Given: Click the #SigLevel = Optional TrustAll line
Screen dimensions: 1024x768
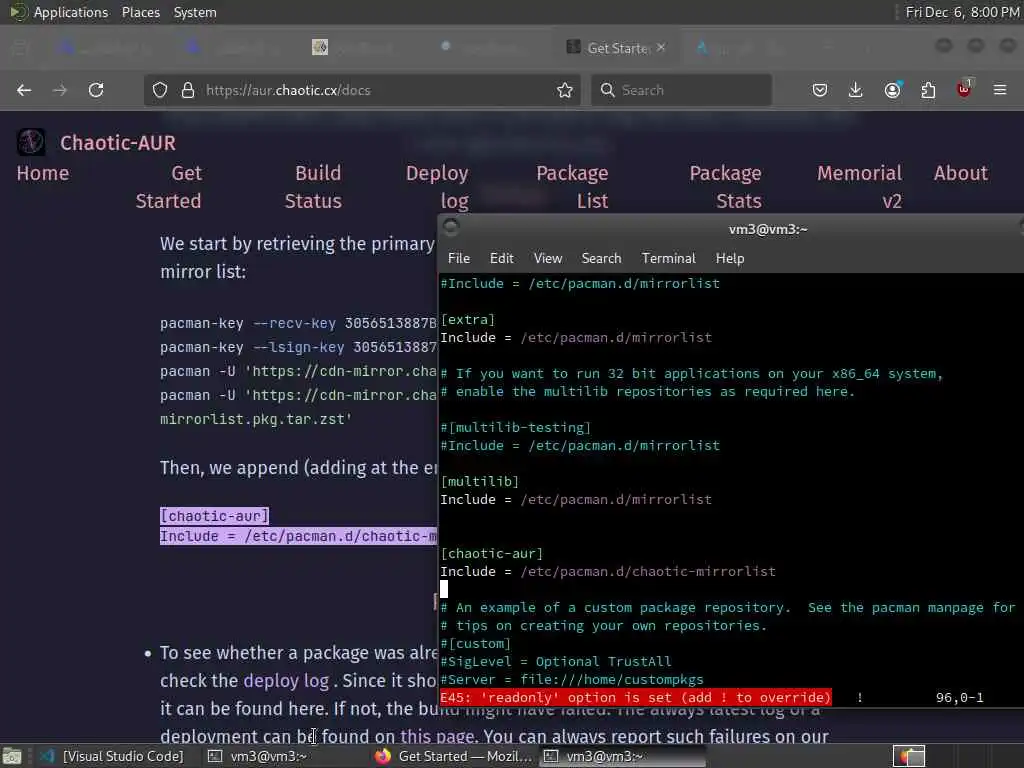Looking at the screenshot, I should 556,662.
